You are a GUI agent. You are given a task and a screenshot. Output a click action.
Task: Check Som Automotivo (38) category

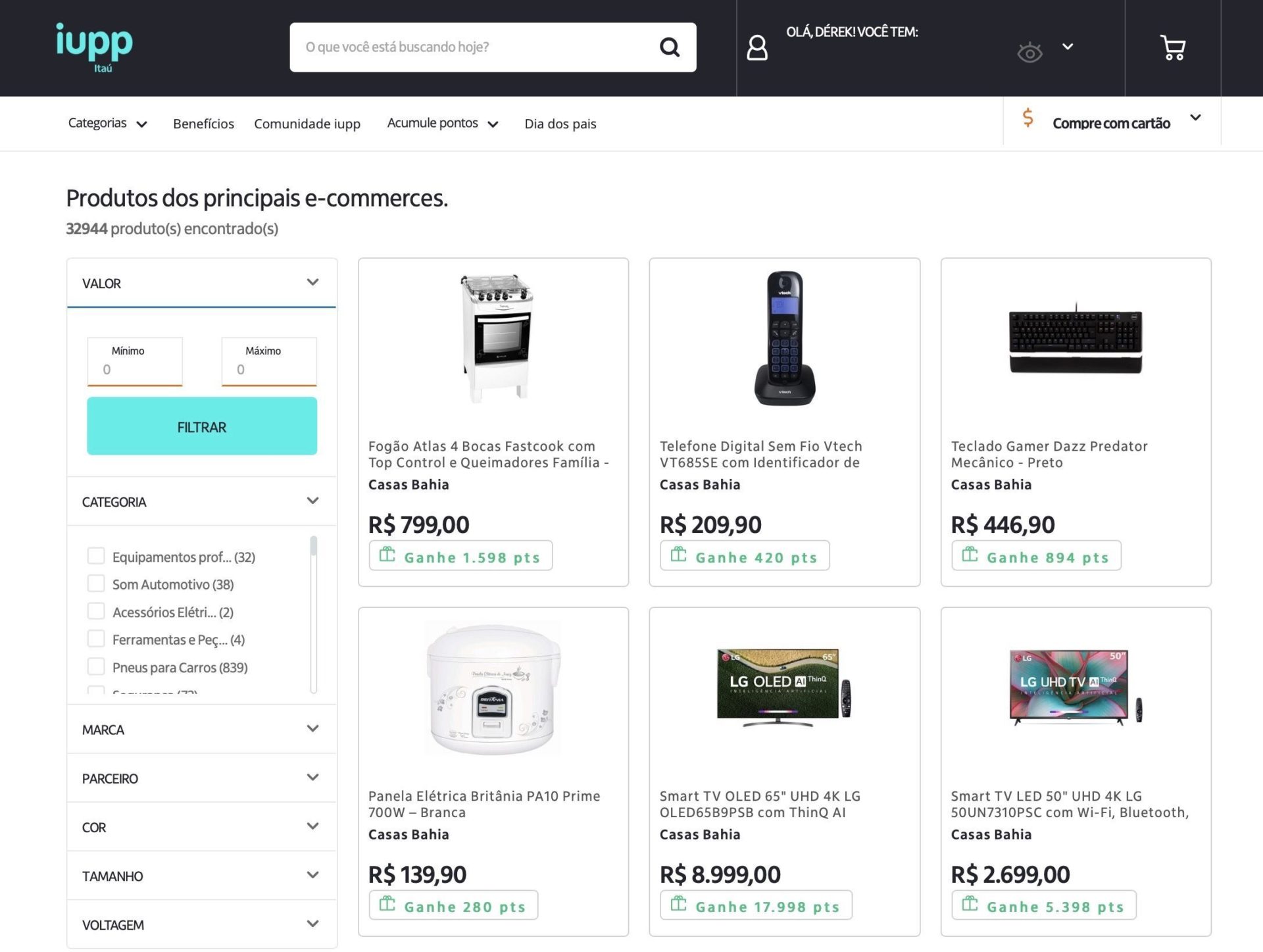coord(96,584)
